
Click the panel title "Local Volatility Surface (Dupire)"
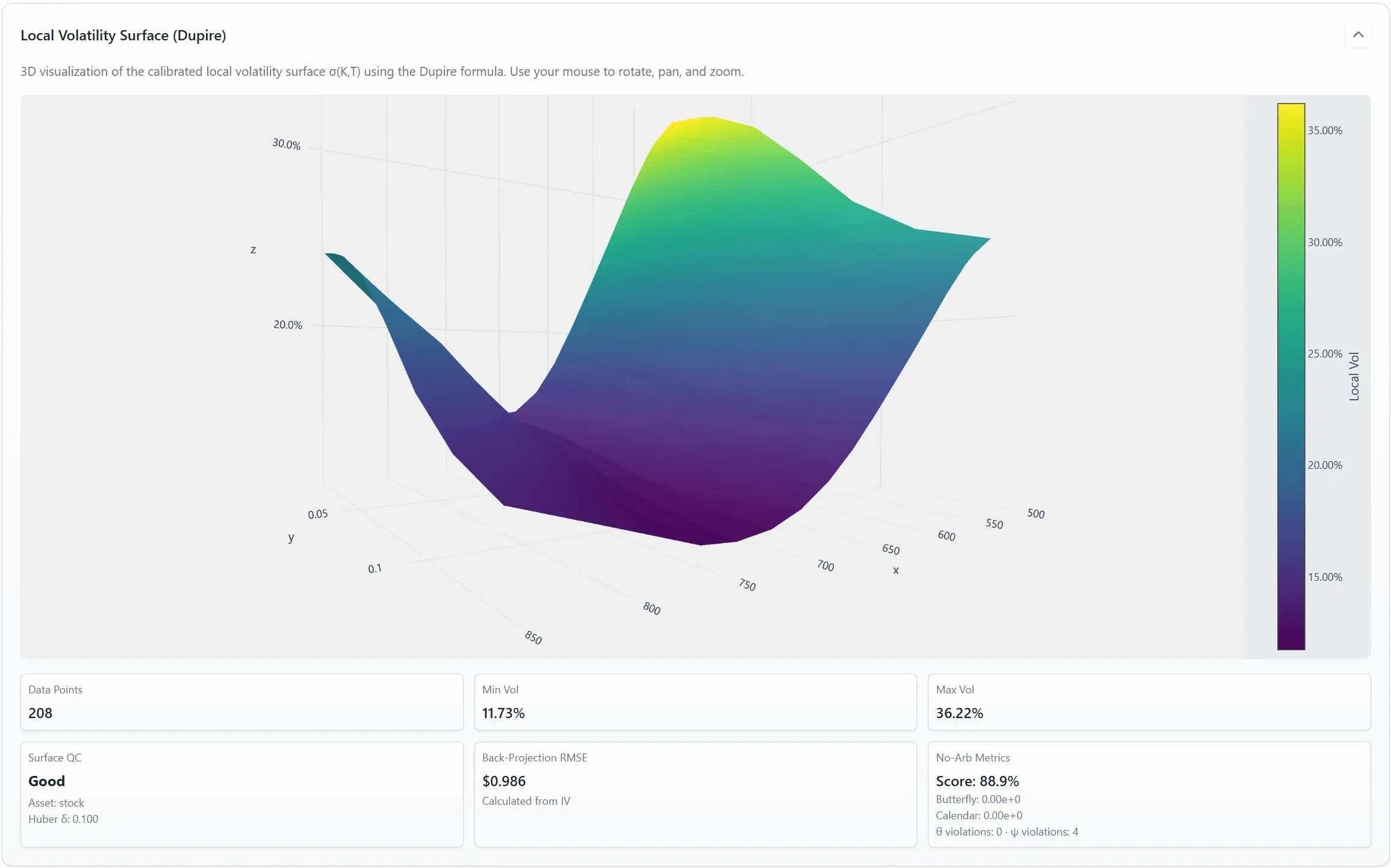coord(123,36)
